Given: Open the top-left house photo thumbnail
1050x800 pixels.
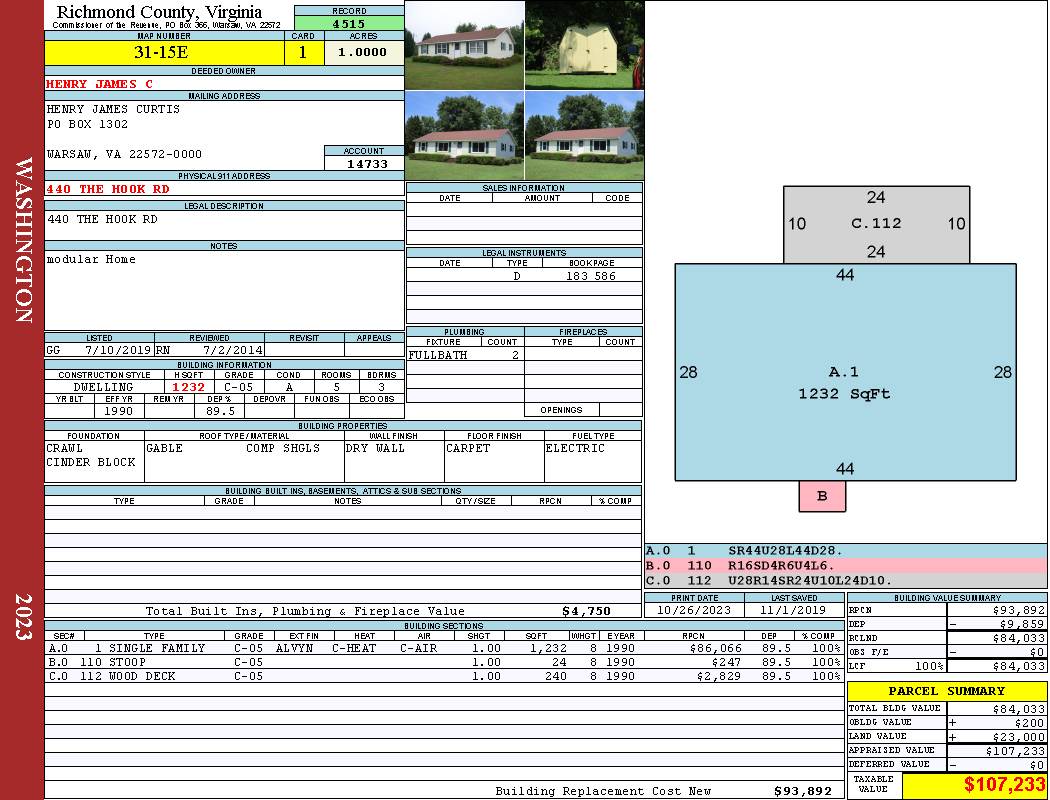Looking at the screenshot, I should (465, 45).
